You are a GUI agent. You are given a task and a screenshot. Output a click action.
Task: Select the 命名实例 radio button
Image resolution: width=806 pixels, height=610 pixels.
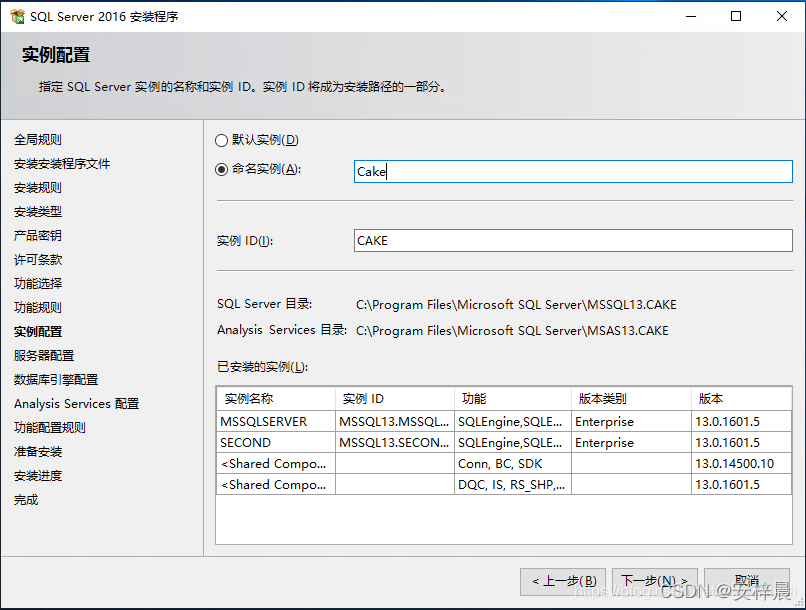pyautogui.click(x=221, y=169)
